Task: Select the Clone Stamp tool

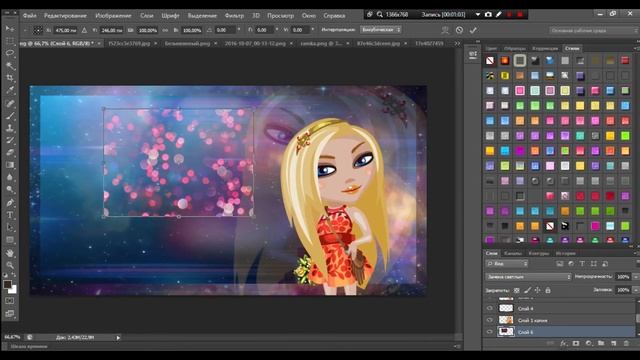Action: [x=10, y=128]
